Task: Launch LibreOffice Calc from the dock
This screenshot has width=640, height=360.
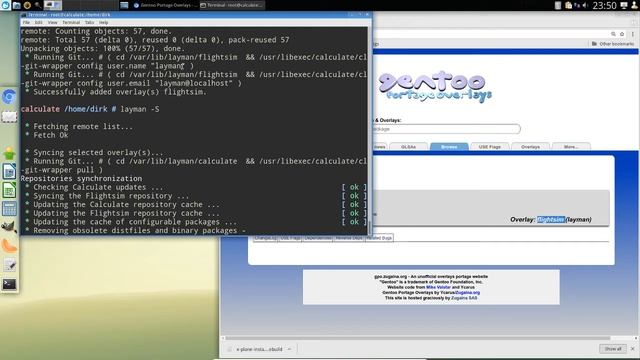Action: click(9, 190)
